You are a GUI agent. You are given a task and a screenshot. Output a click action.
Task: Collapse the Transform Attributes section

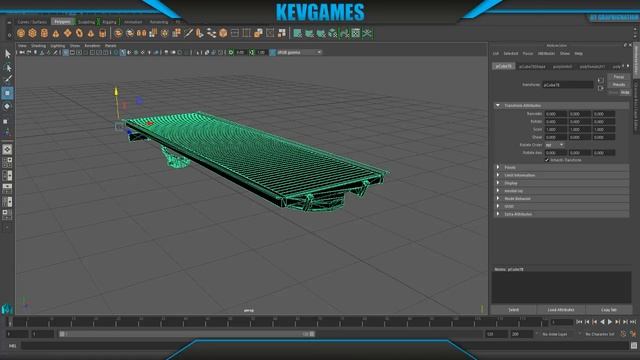(498, 105)
